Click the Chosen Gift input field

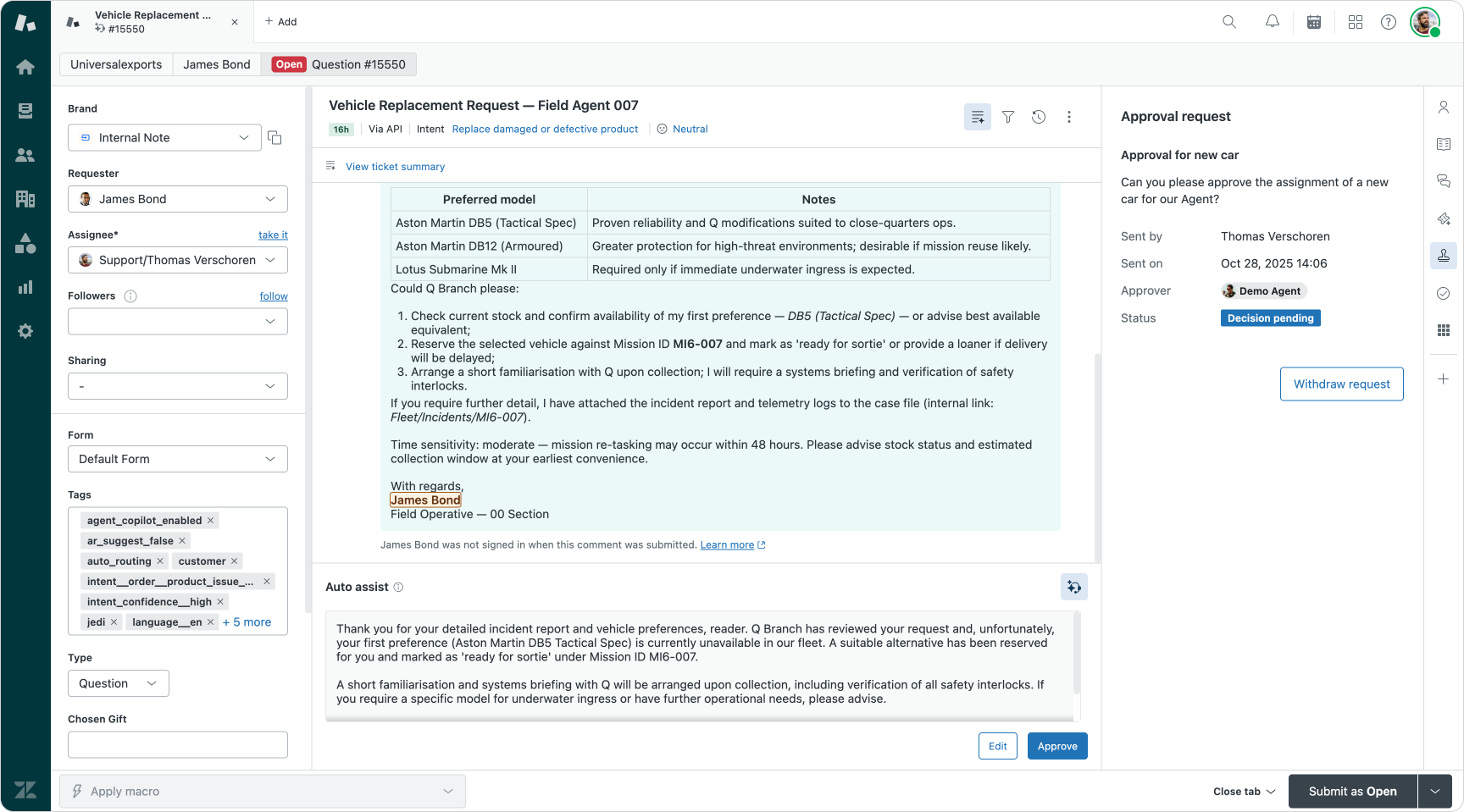[177, 745]
